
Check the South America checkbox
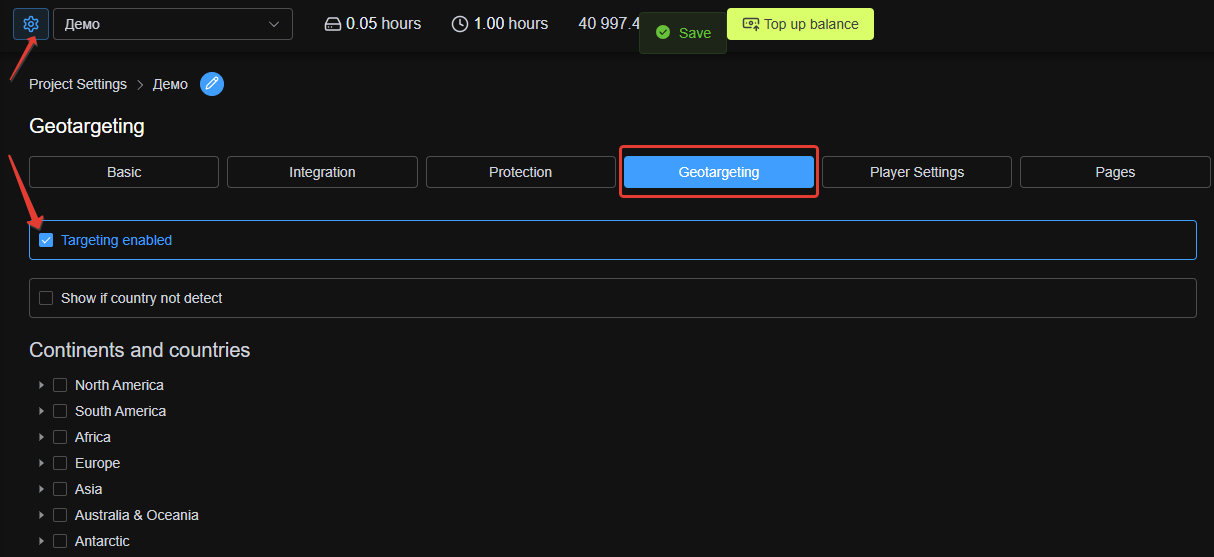(60, 411)
